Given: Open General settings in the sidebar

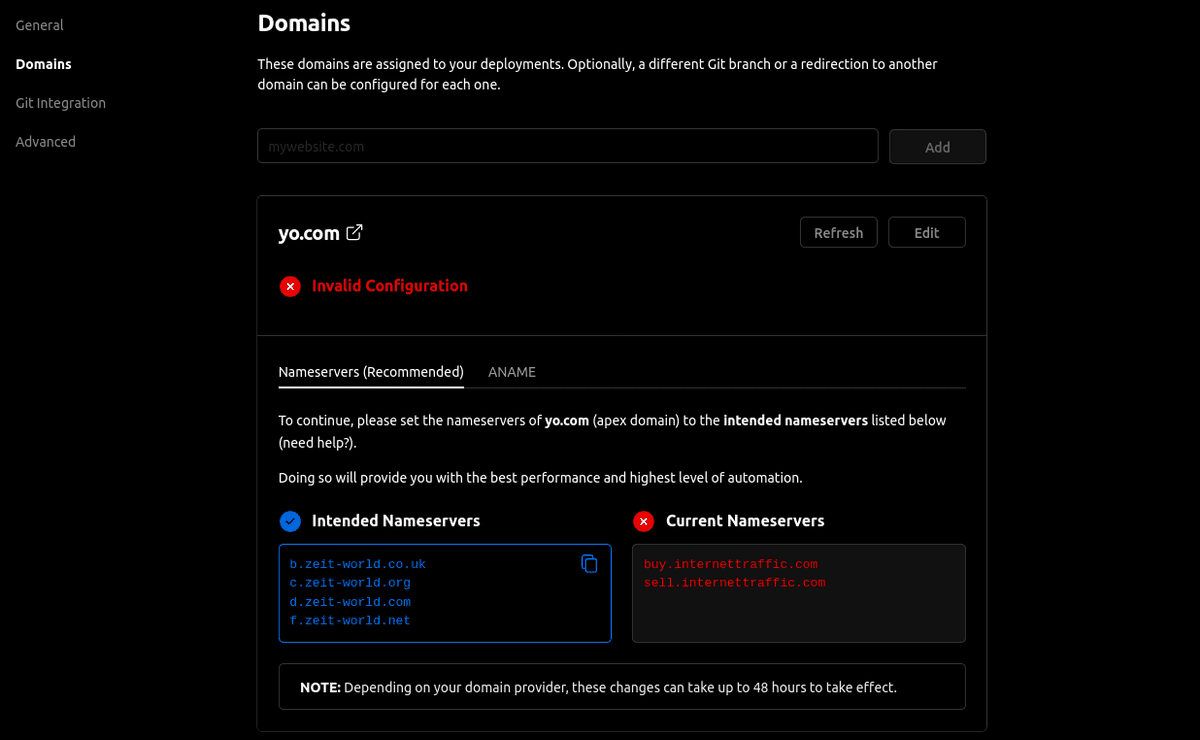Looking at the screenshot, I should [x=39, y=25].
